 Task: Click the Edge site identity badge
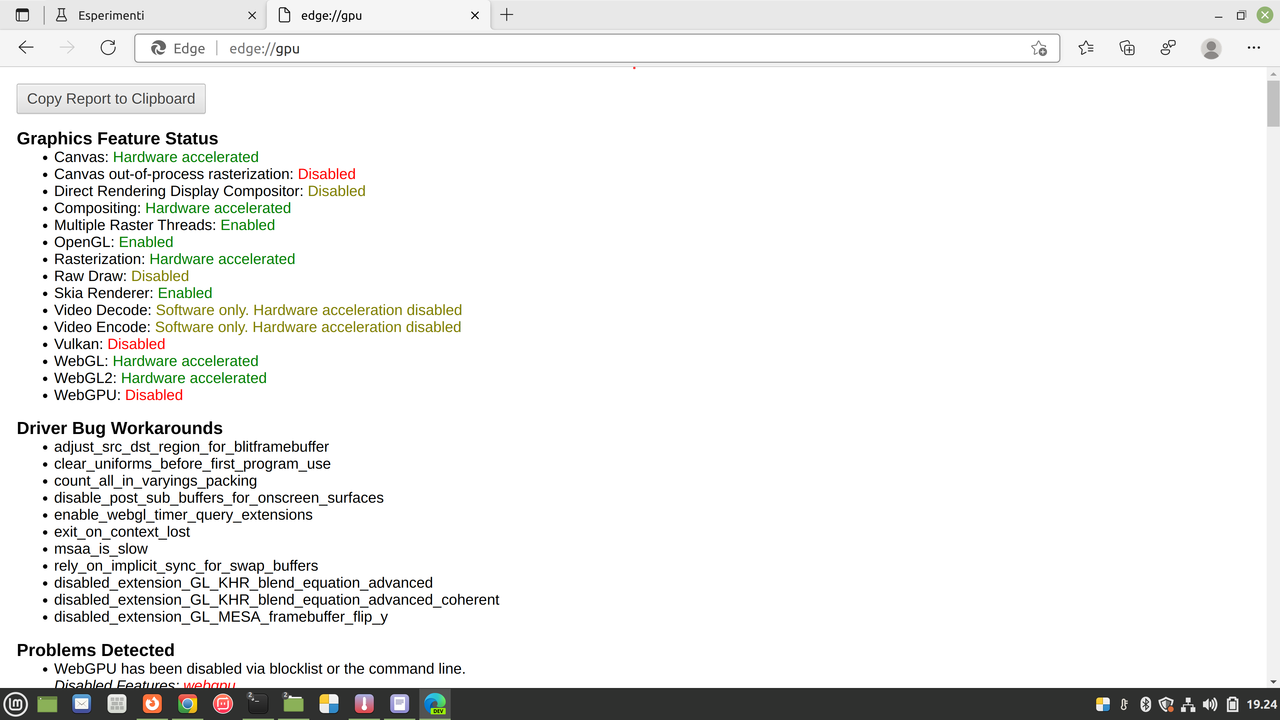pos(178,48)
